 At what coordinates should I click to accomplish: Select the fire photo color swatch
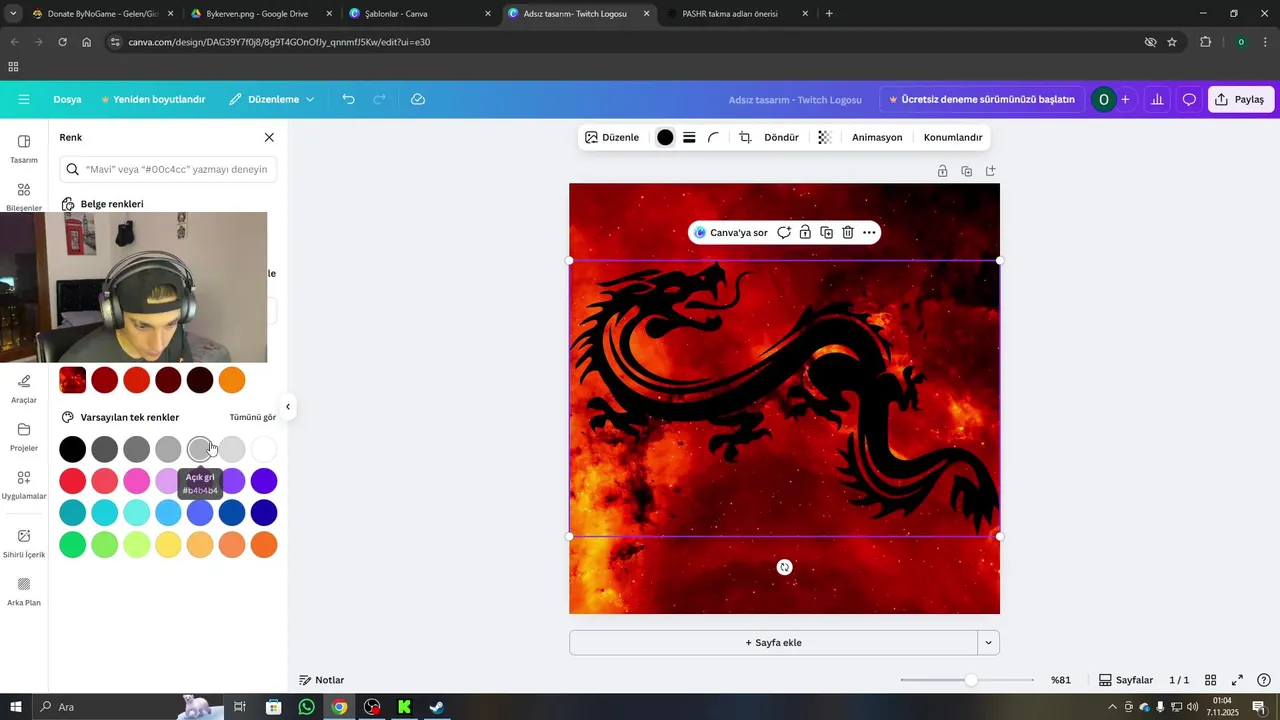tap(72, 380)
